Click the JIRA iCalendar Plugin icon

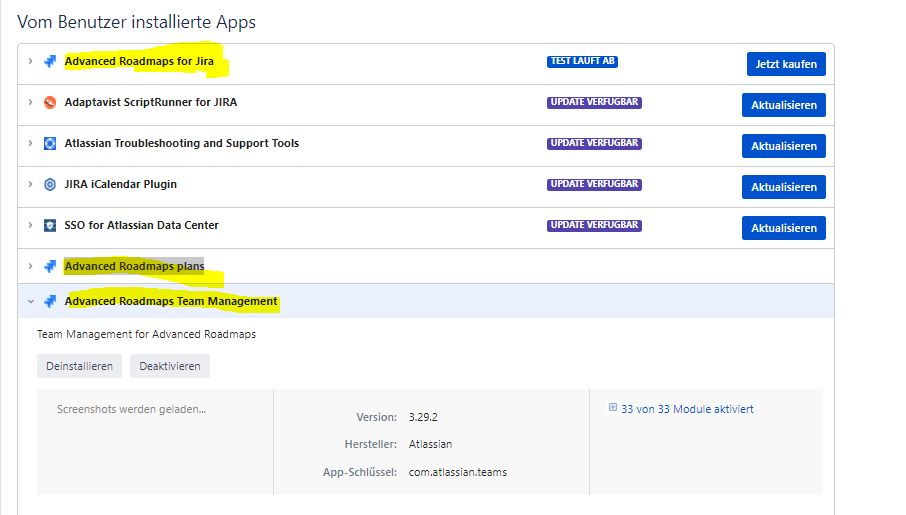pos(50,184)
